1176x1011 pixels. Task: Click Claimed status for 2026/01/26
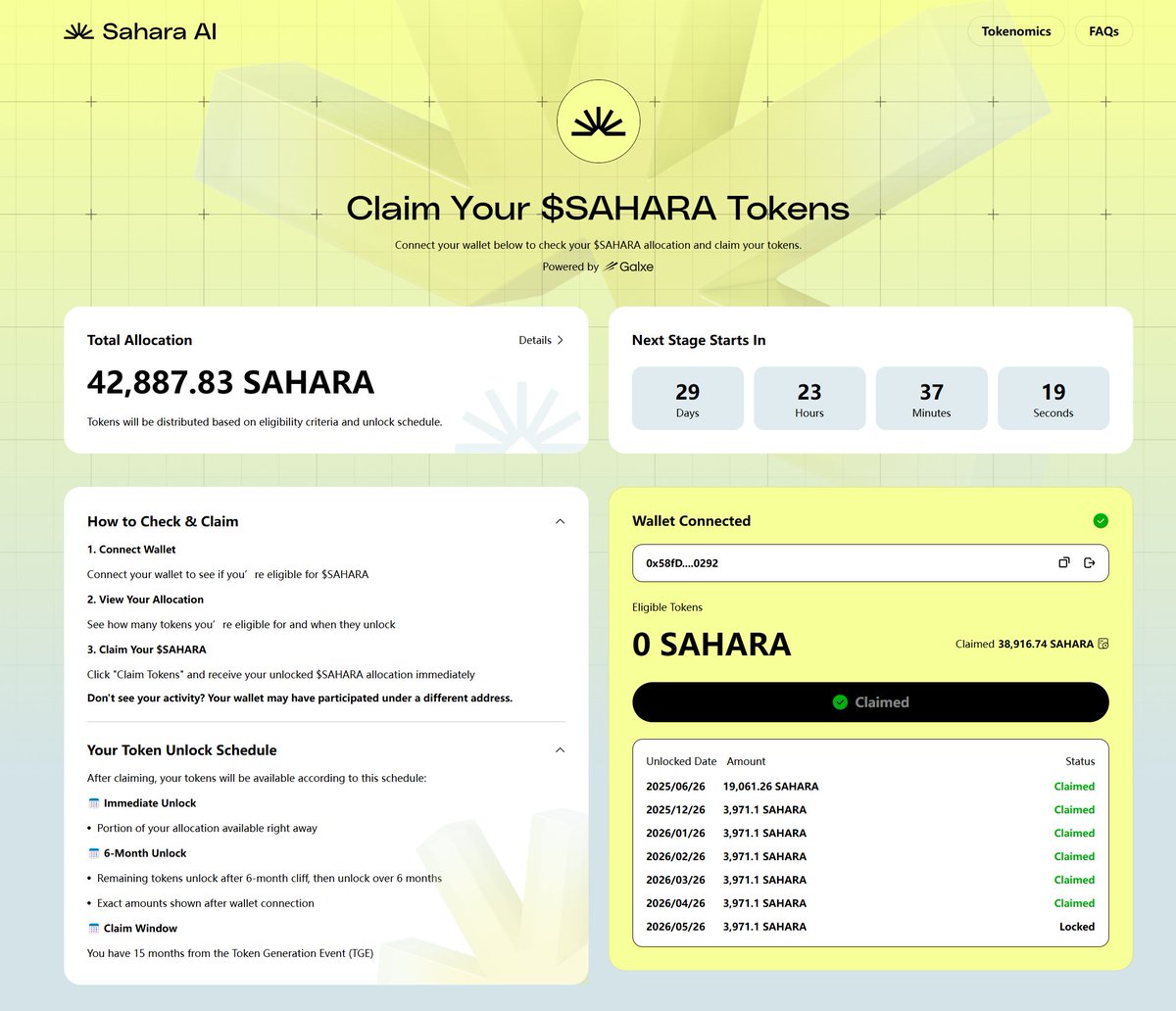click(x=1074, y=833)
